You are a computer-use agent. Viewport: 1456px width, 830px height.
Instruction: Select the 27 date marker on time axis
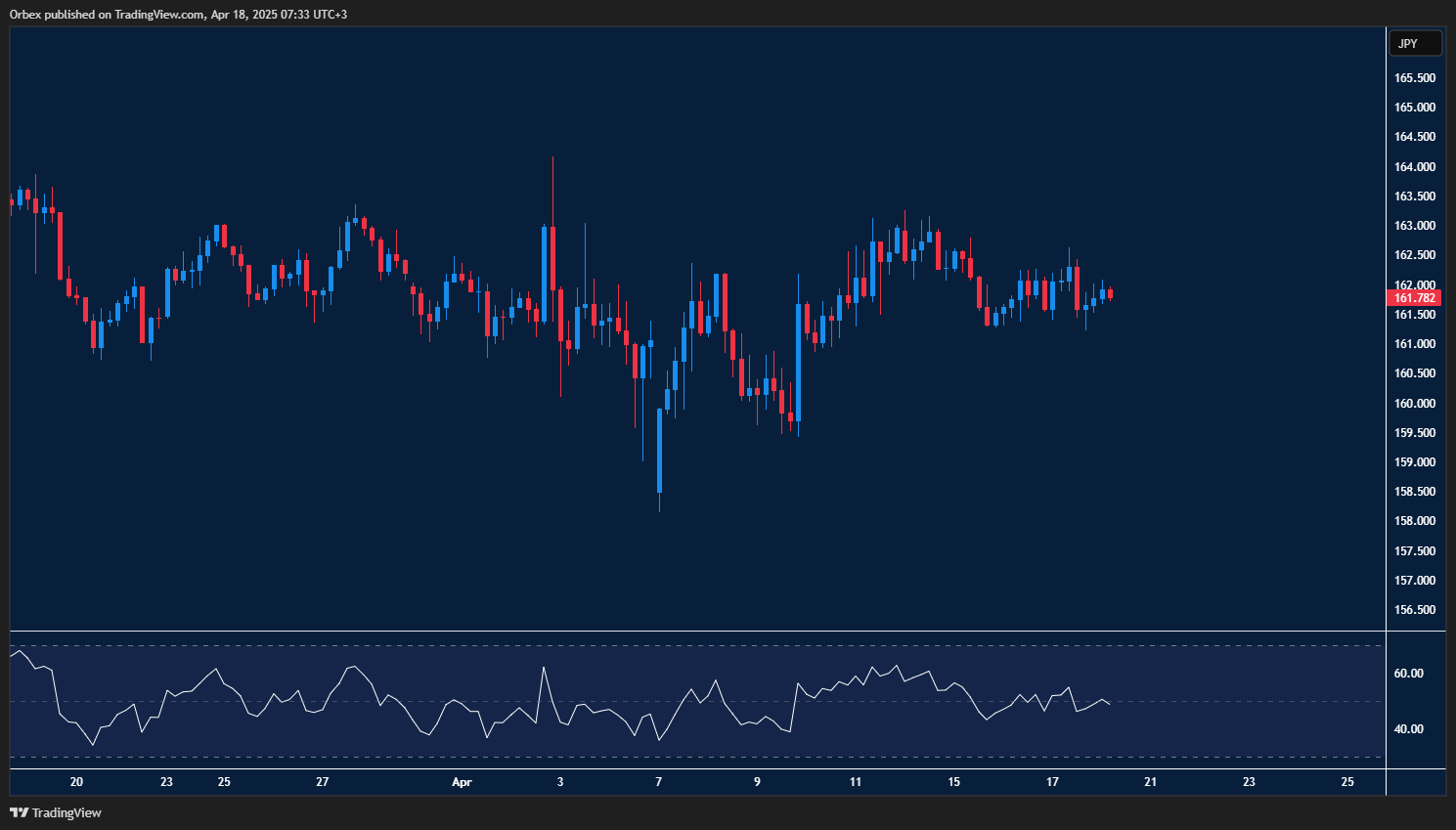[323, 782]
